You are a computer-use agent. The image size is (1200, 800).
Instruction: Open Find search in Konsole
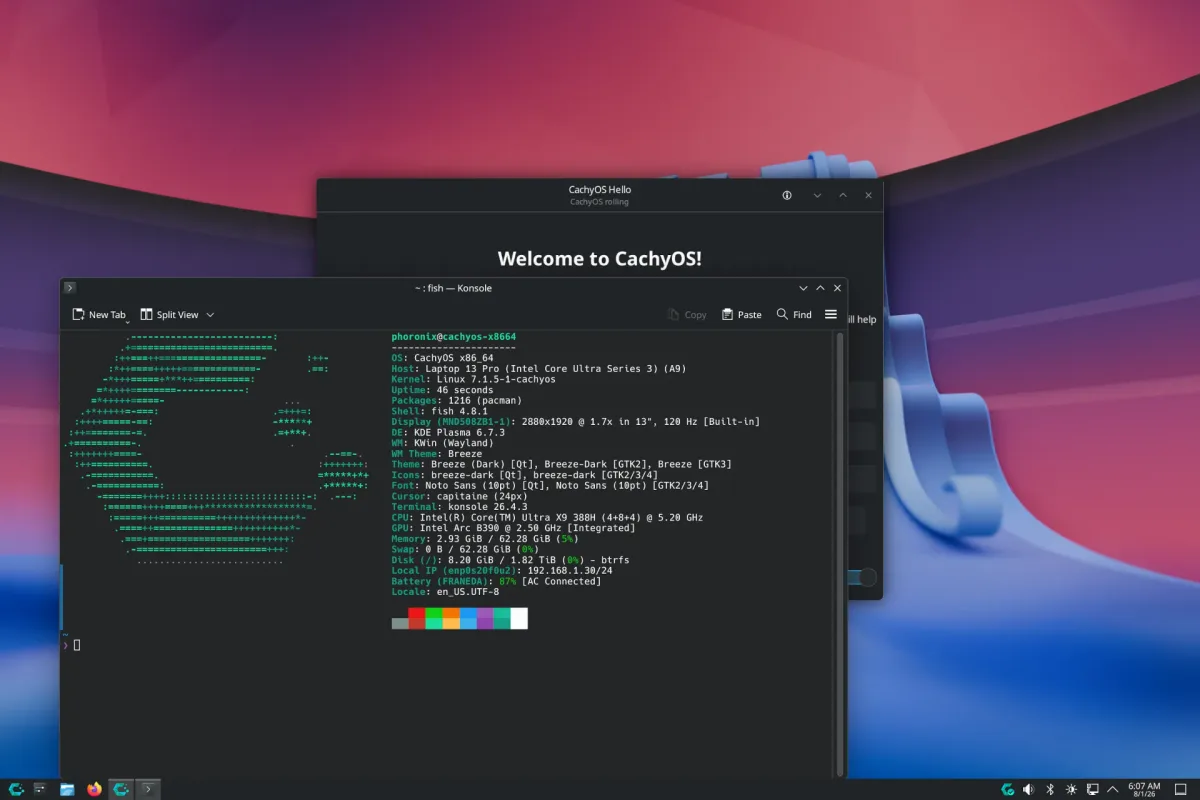[793, 314]
